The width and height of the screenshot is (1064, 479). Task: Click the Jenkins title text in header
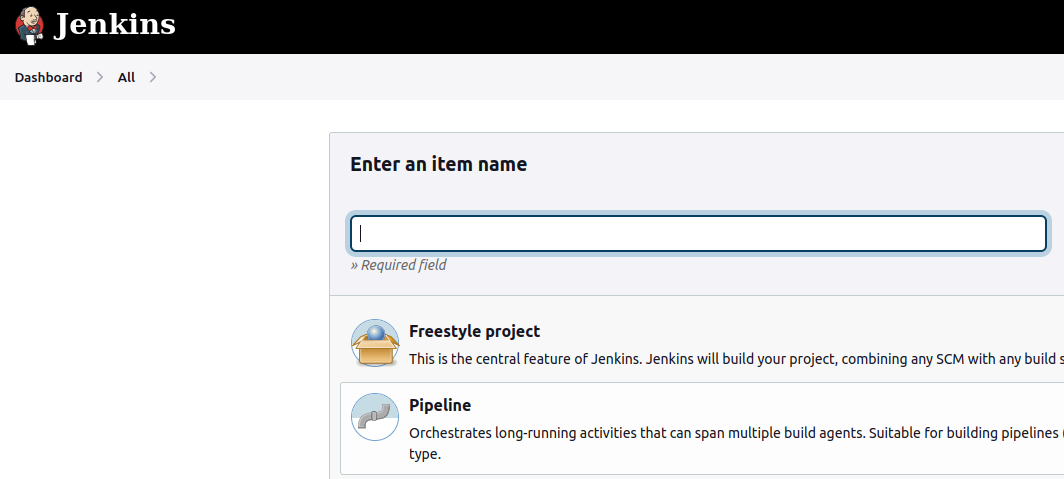pyautogui.click(x=115, y=25)
